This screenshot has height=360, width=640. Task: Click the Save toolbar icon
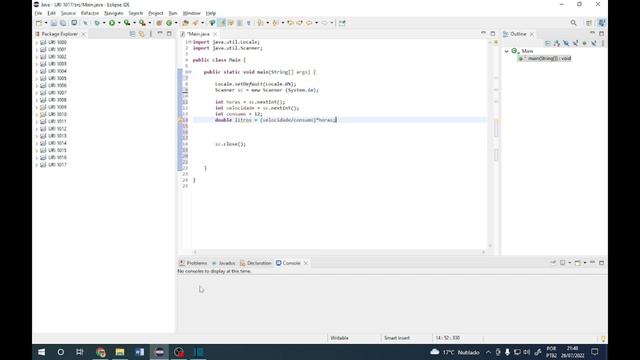click(x=53, y=23)
